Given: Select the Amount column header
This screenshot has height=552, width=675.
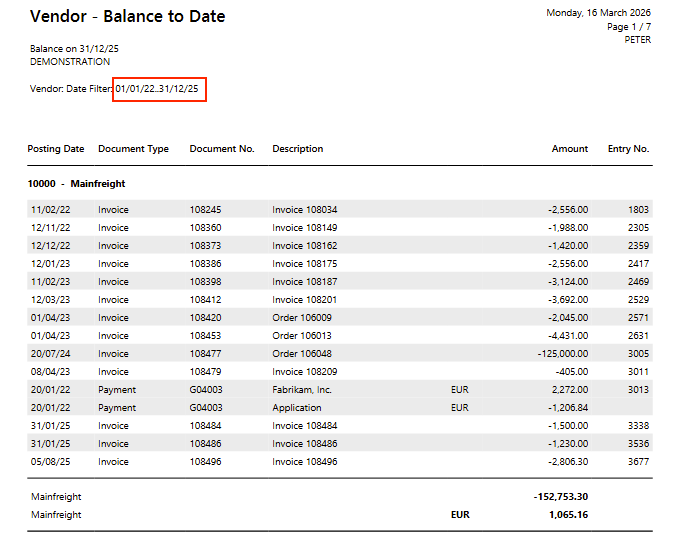Looking at the screenshot, I should point(569,149).
